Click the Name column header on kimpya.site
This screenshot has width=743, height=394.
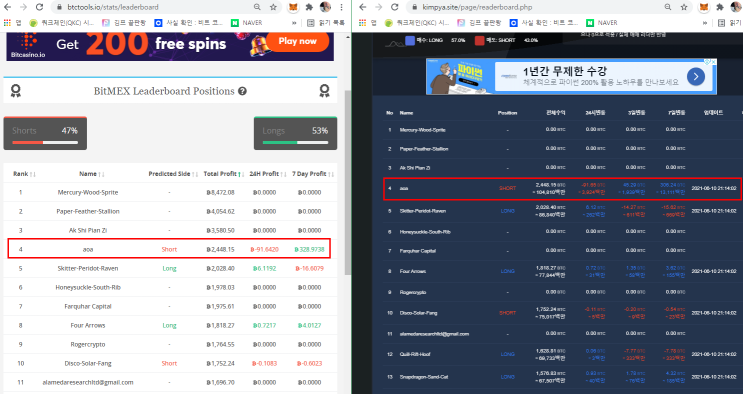(406, 113)
